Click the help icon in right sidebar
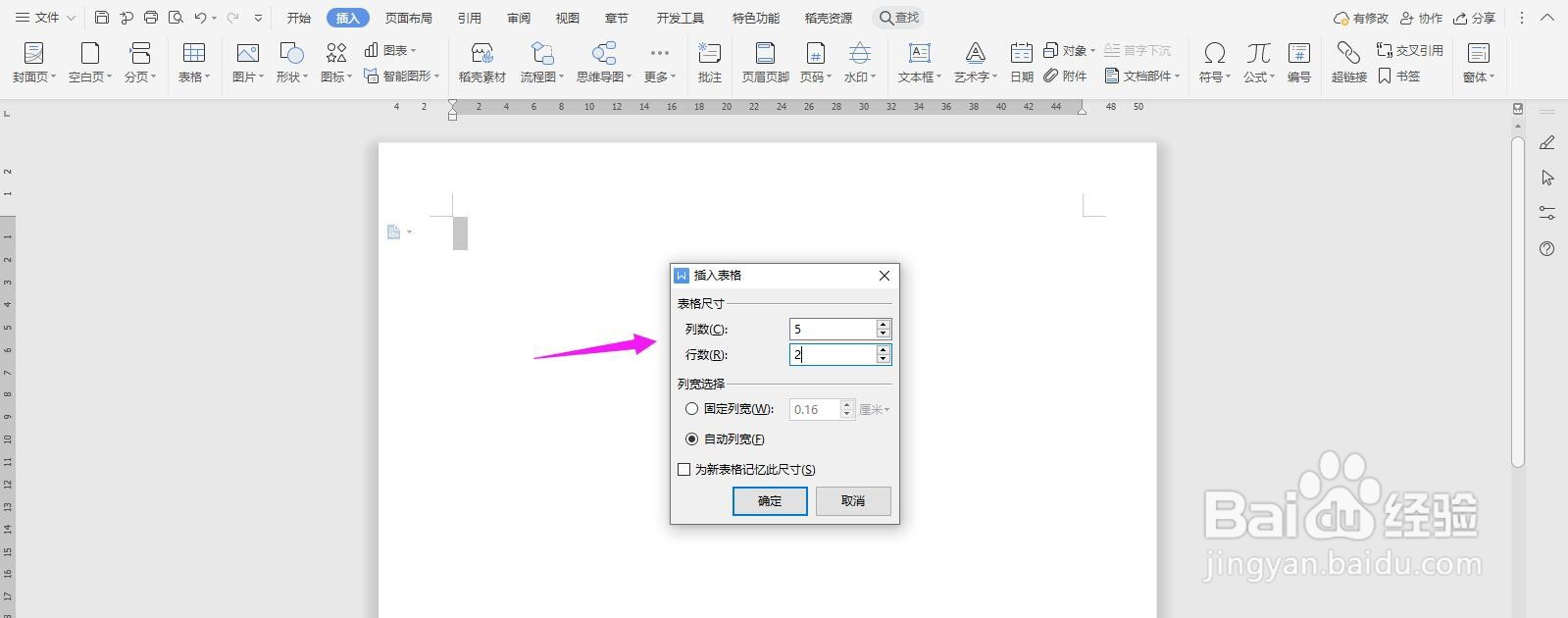1568x618 pixels. (1547, 249)
